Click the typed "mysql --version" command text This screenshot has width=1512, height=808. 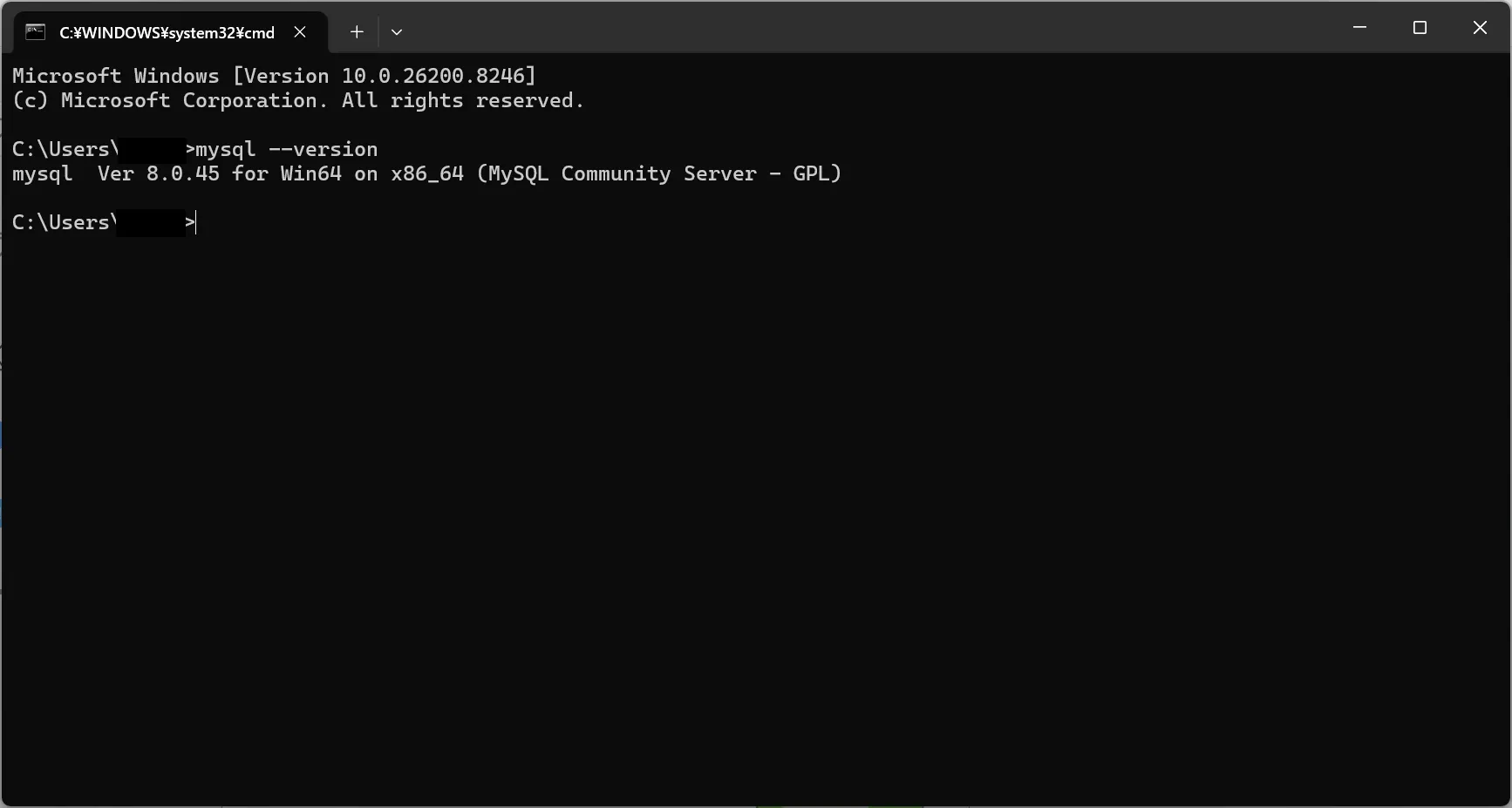pyautogui.click(x=287, y=150)
